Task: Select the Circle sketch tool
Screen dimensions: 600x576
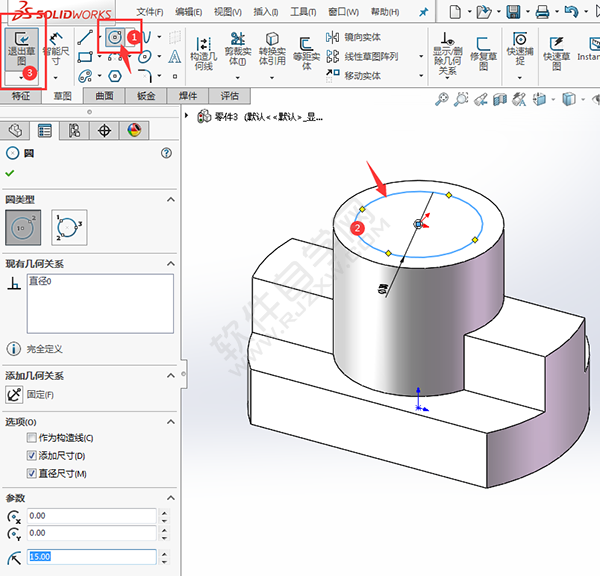Action: coord(114,38)
